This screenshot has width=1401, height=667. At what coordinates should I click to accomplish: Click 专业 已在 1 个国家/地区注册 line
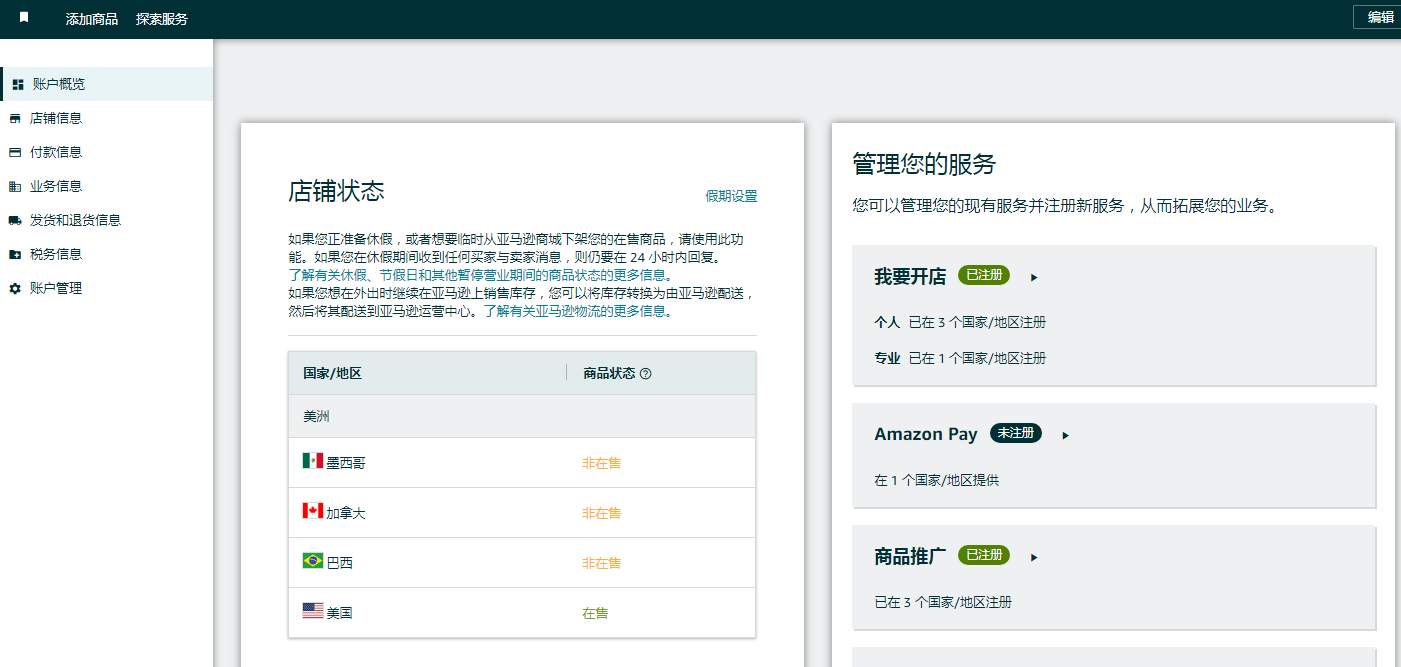click(x=960, y=358)
